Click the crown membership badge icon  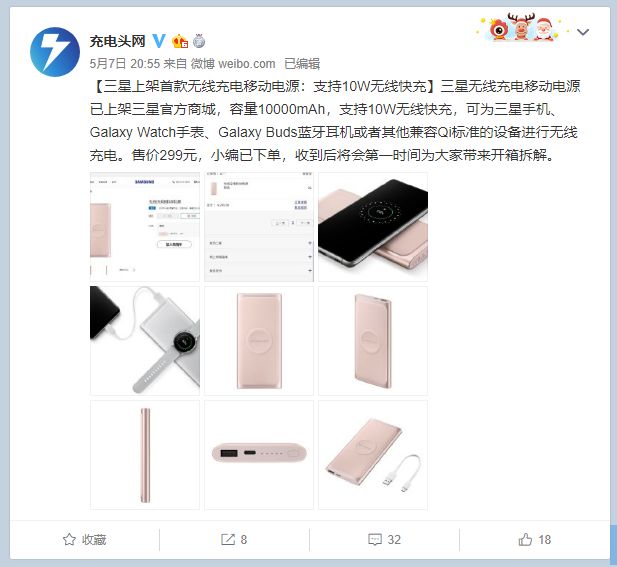coord(180,41)
